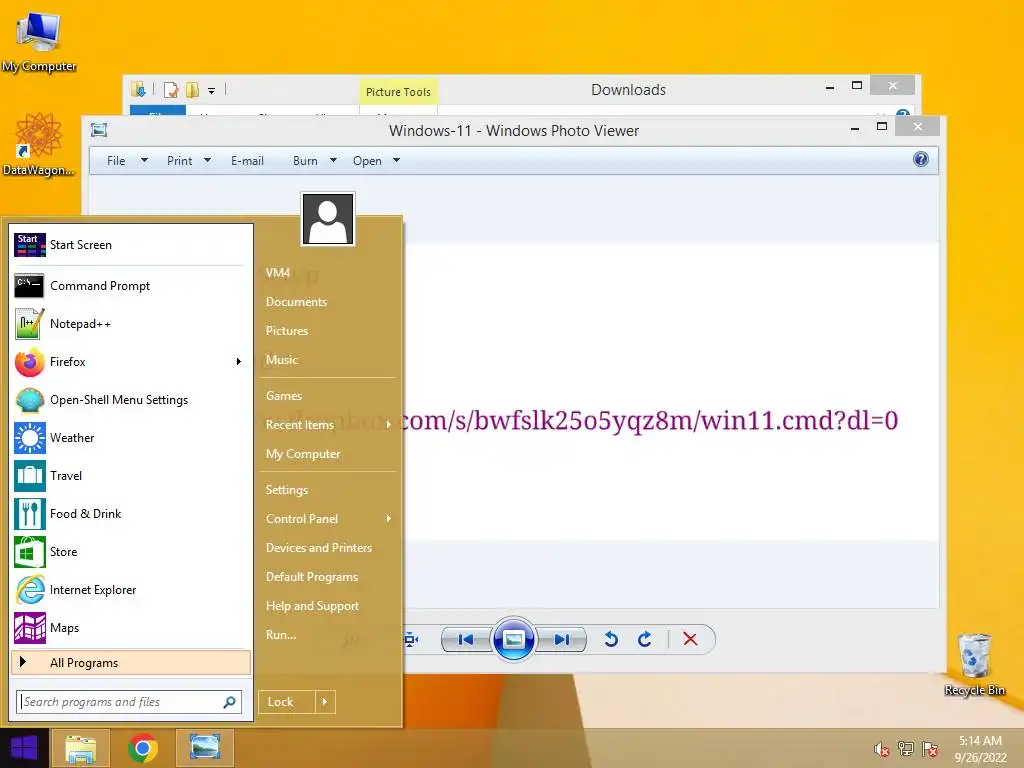The height and width of the screenshot is (768, 1024).
Task: Play slide show in Photo Viewer
Action: pyautogui.click(x=513, y=639)
